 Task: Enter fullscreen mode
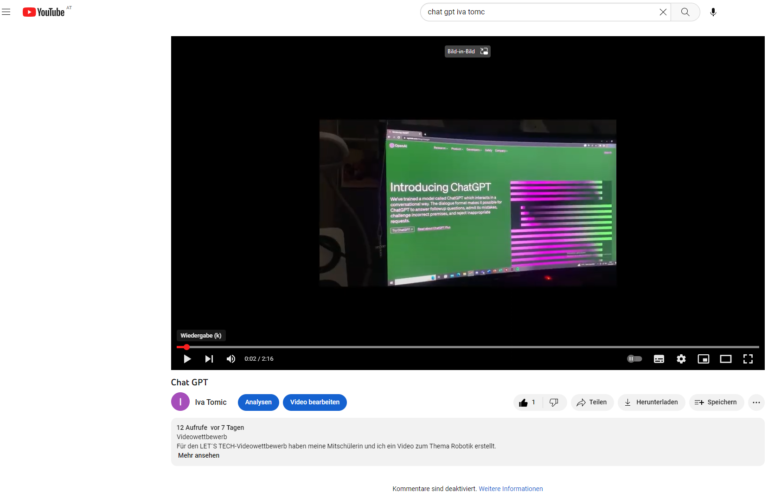click(x=748, y=358)
